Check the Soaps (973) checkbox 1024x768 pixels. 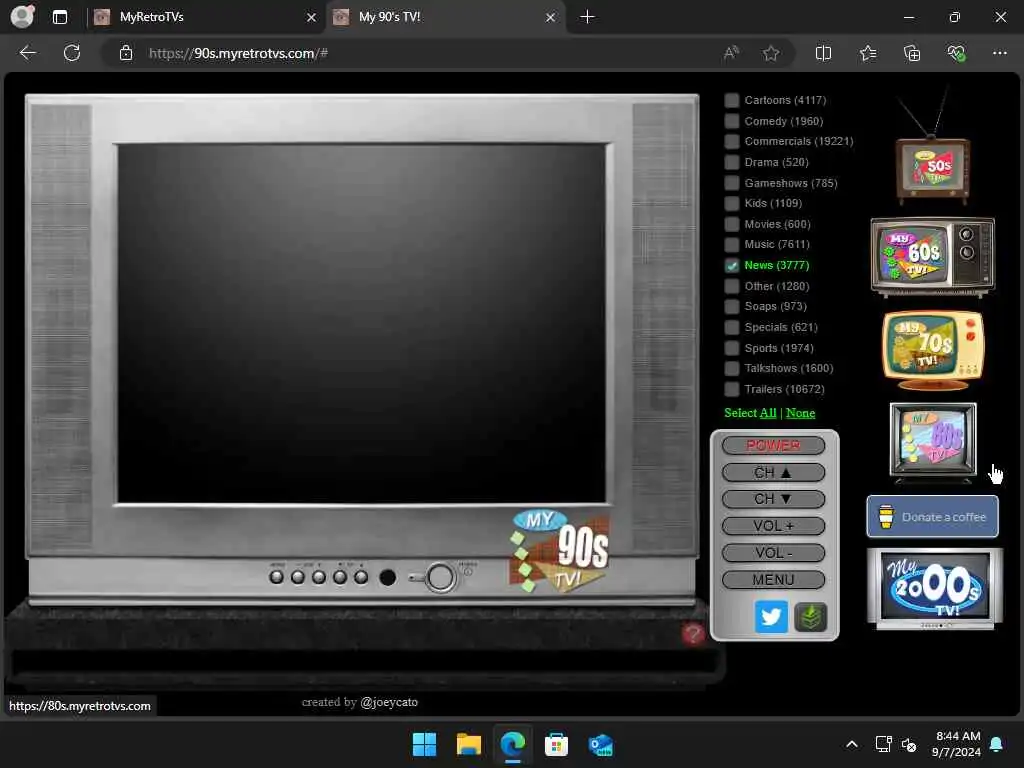(731, 306)
